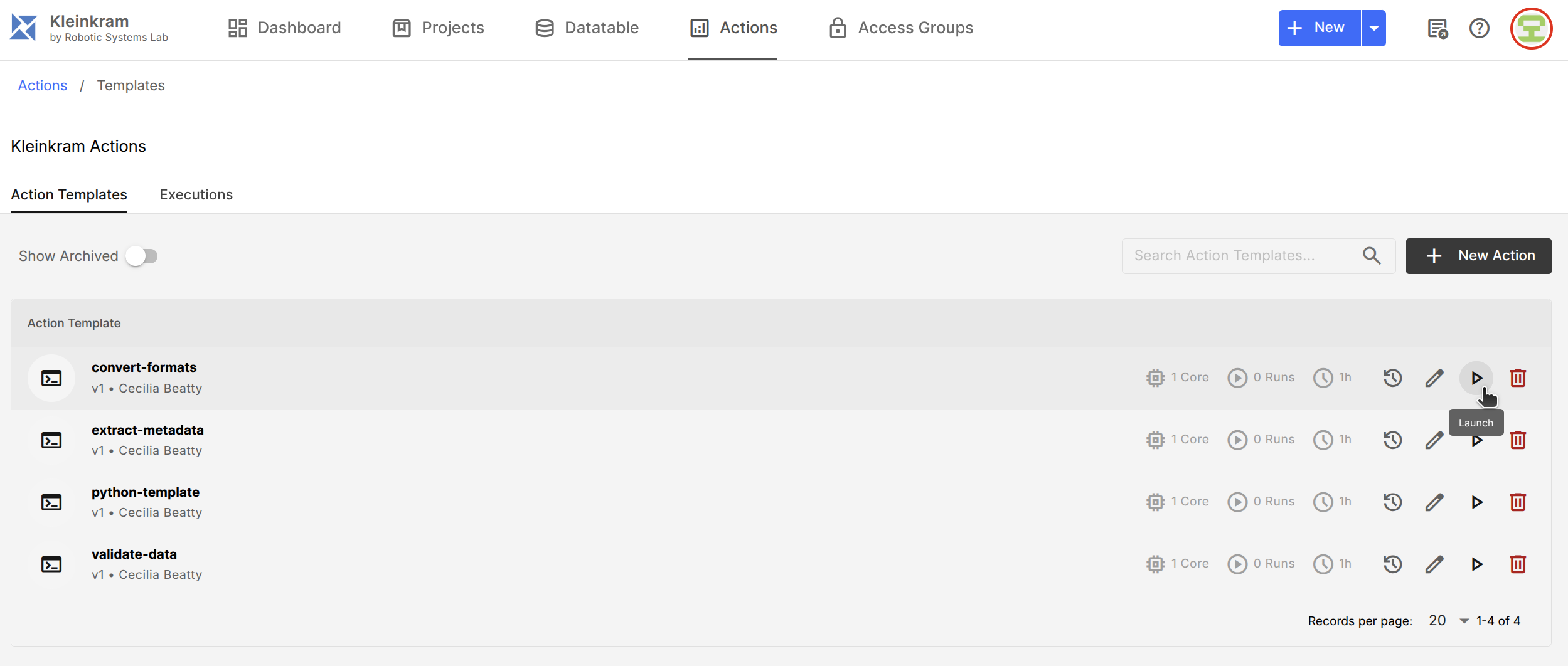Launch the validate-data template
The height and width of the screenshot is (666, 1568).
1476,564
